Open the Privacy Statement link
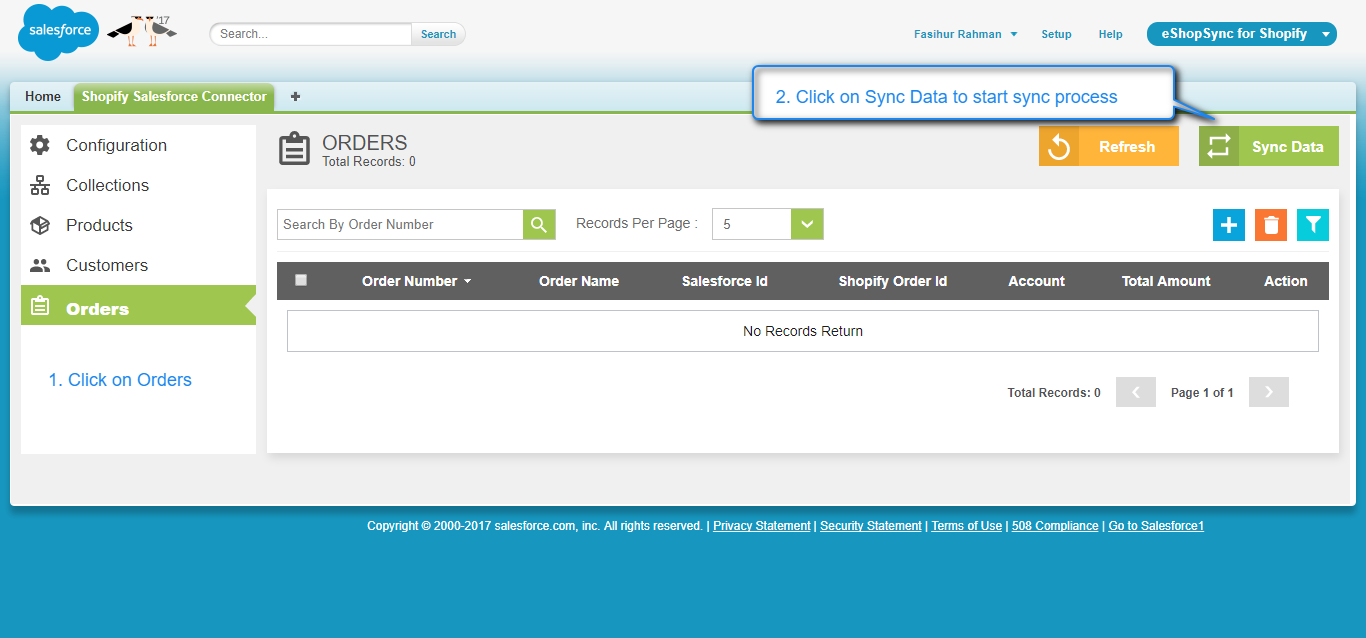Image resolution: width=1366 pixels, height=638 pixels. click(x=762, y=526)
